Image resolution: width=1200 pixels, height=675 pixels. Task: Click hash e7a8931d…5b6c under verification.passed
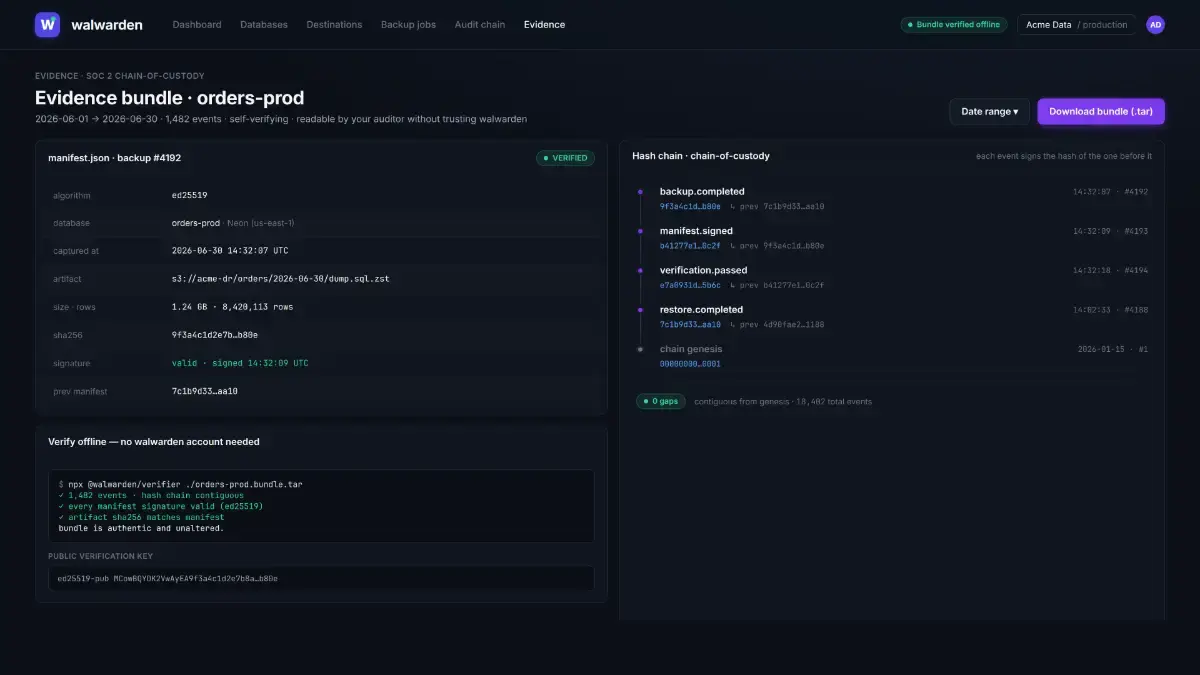pyautogui.click(x=690, y=285)
